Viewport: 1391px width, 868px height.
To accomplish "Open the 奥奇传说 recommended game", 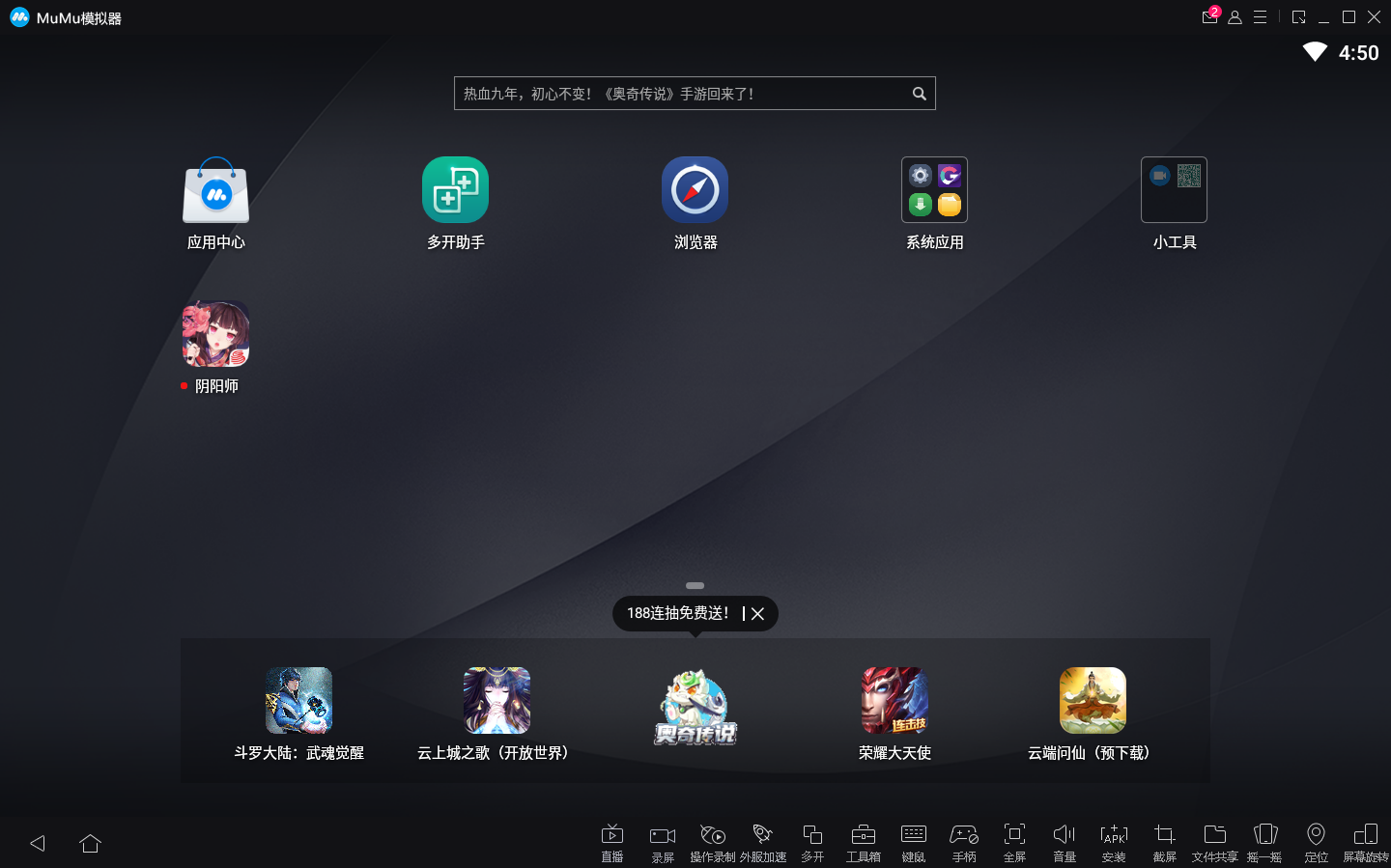I will click(695, 709).
